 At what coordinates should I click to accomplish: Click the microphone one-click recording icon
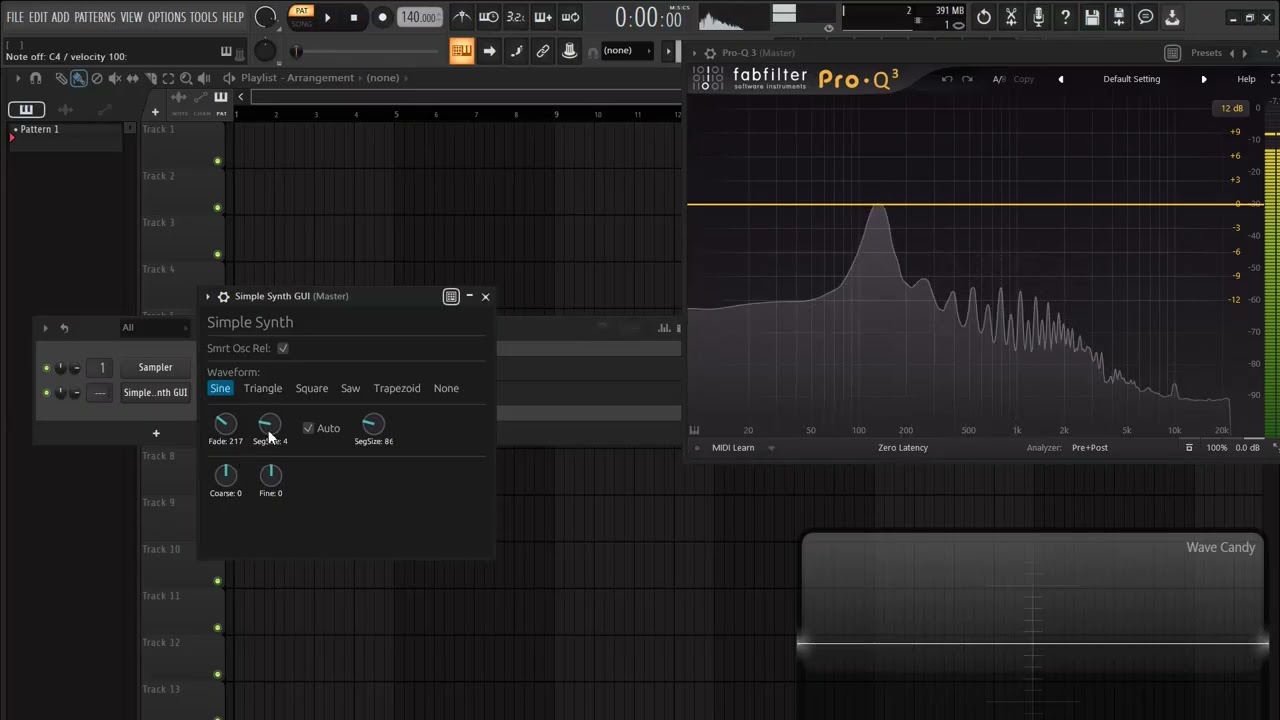point(1038,17)
